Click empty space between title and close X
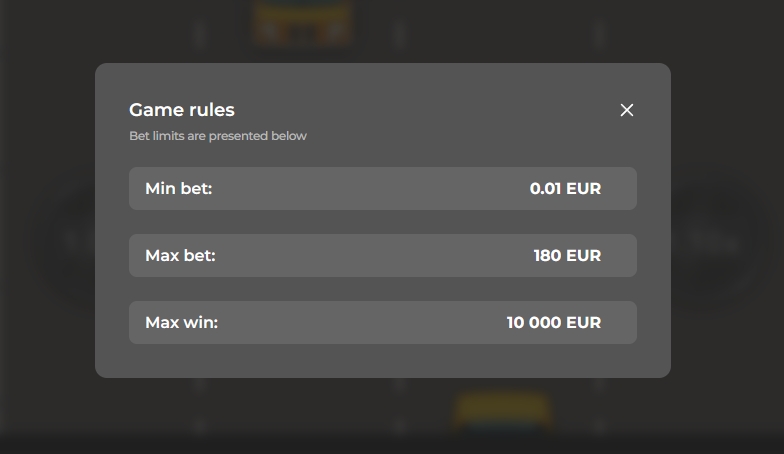The width and height of the screenshot is (784, 454). pos(425,110)
